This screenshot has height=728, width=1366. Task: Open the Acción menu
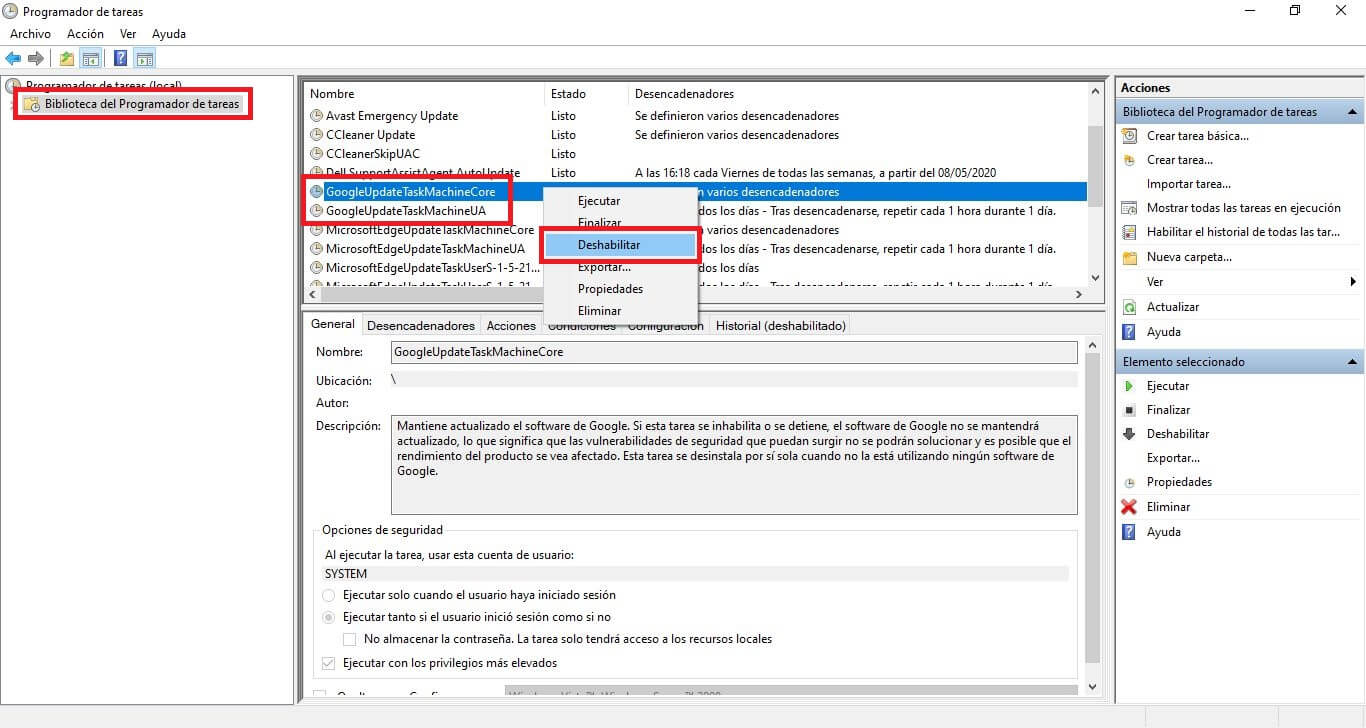(85, 34)
